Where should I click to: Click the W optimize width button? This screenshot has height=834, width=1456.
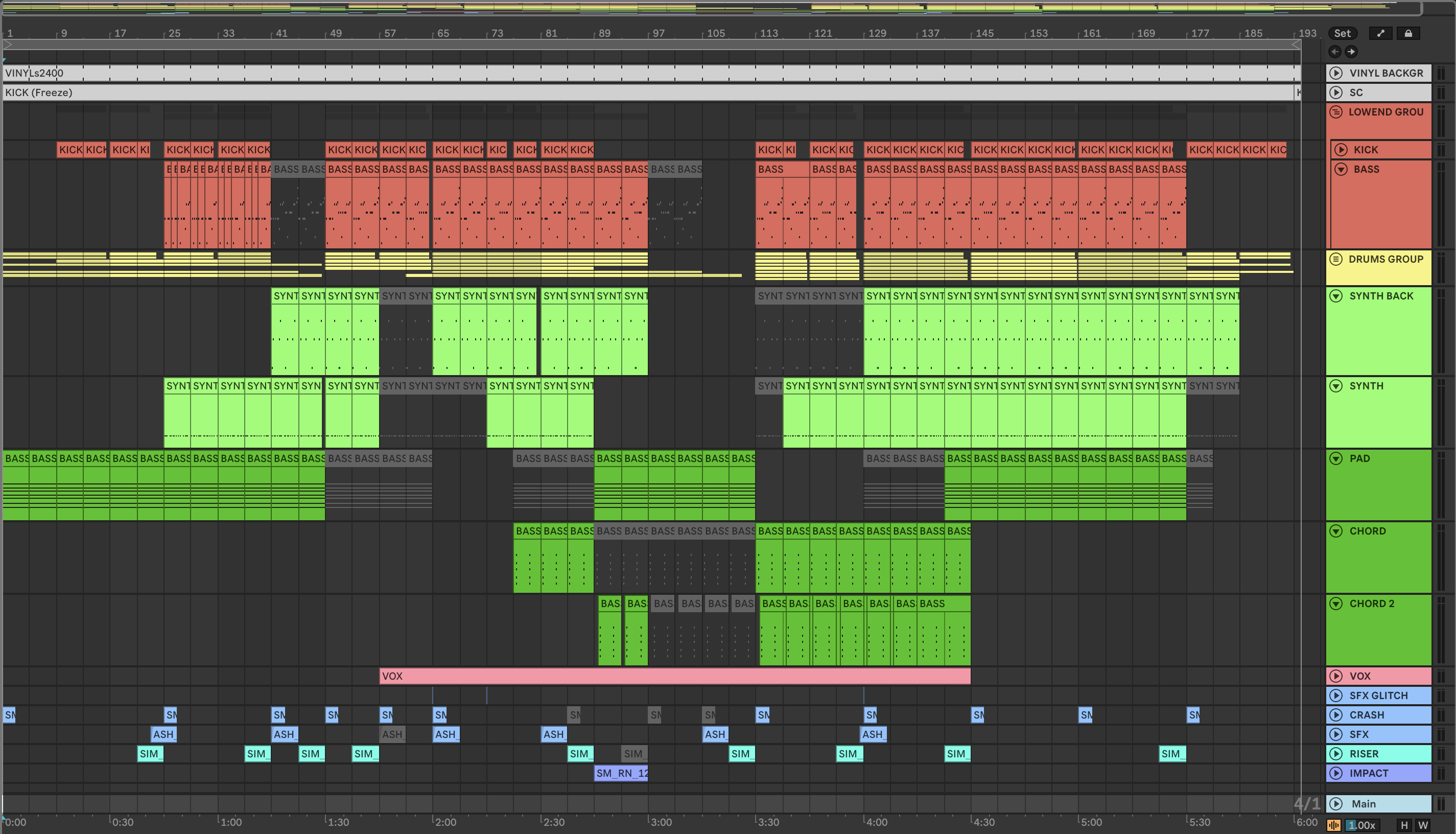(x=1423, y=825)
